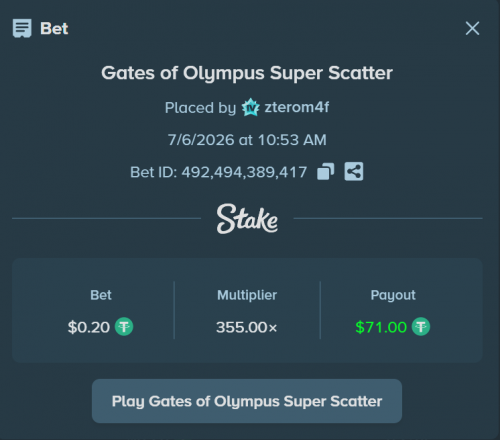Click the "Placed by" text
500x440 pixels.
click(200, 108)
